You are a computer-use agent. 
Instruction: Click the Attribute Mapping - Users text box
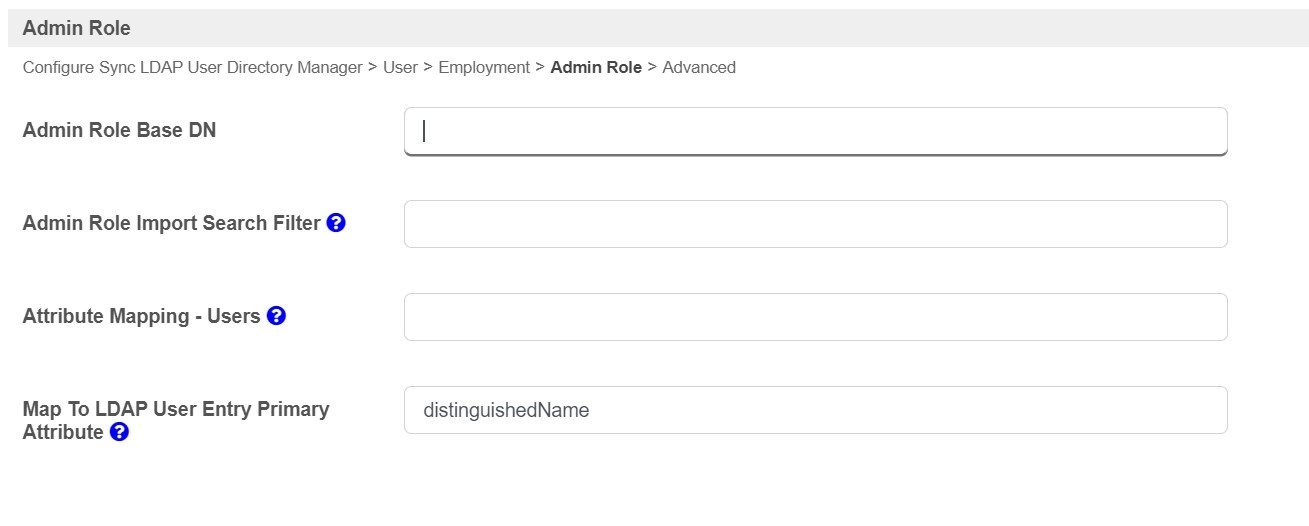click(815, 317)
